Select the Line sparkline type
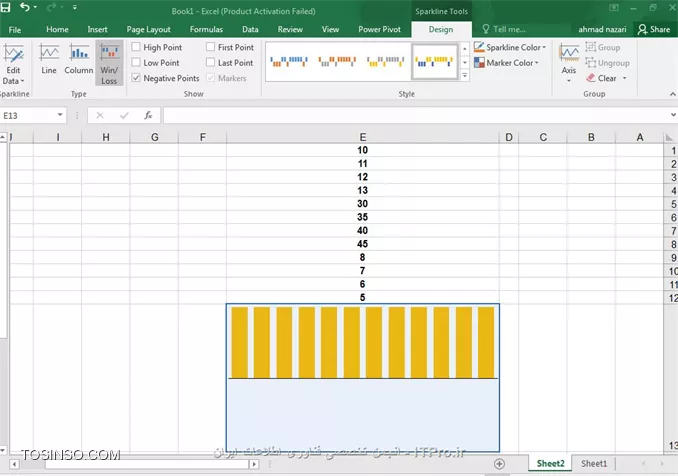 [49, 58]
